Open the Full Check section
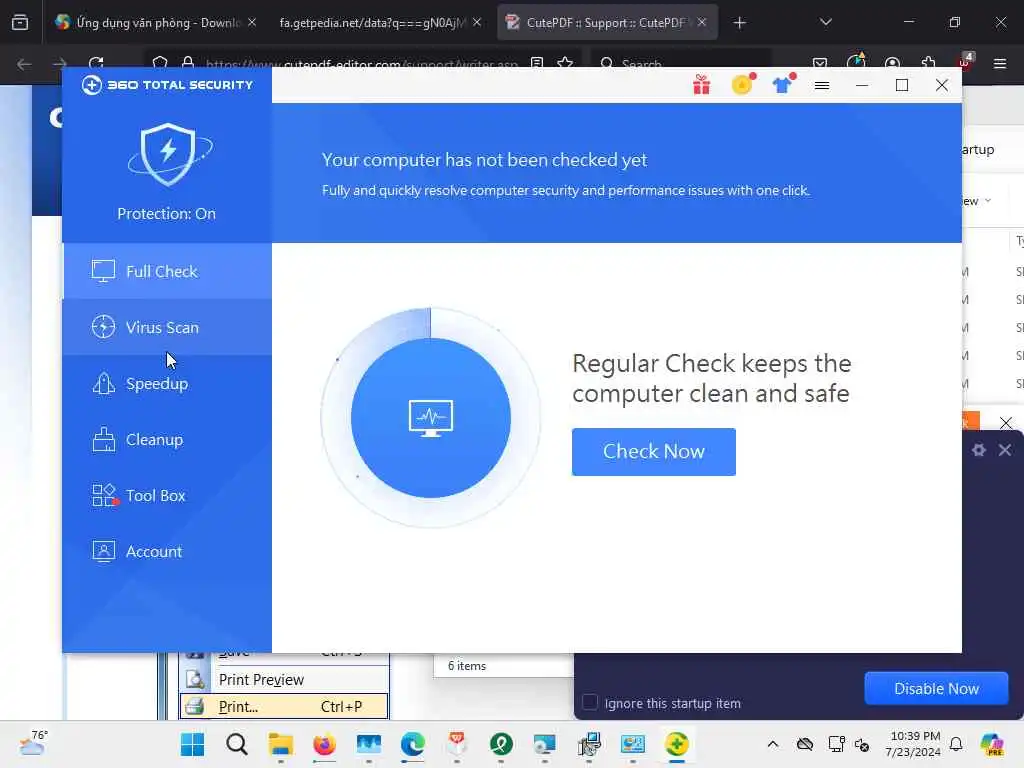This screenshot has height=768, width=1024. 167,271
